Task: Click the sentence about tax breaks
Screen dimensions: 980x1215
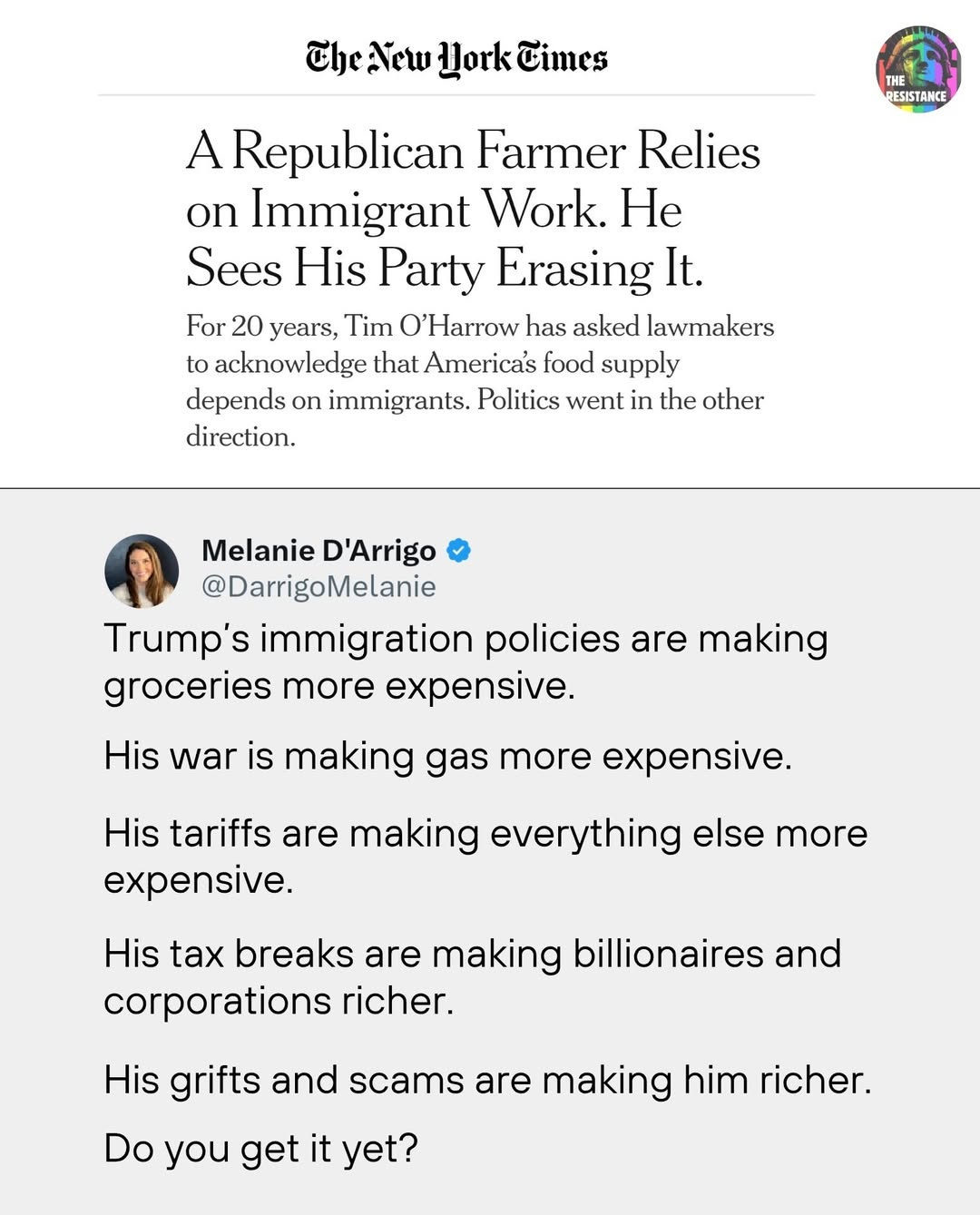Action: coord(472,976)
